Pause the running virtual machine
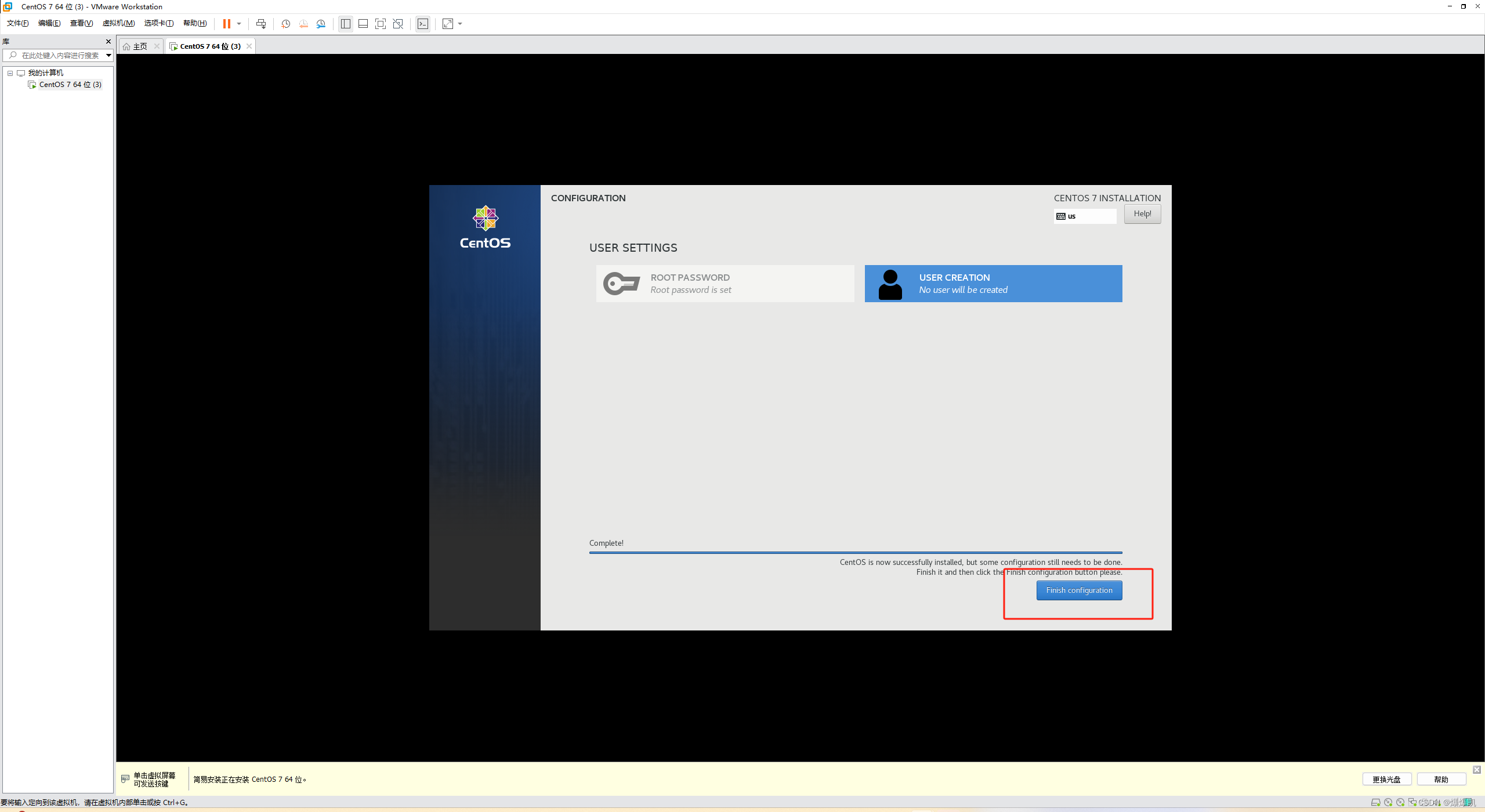Screen dimensions: 1485x812 pyautogui.click(x=227, y=24)
